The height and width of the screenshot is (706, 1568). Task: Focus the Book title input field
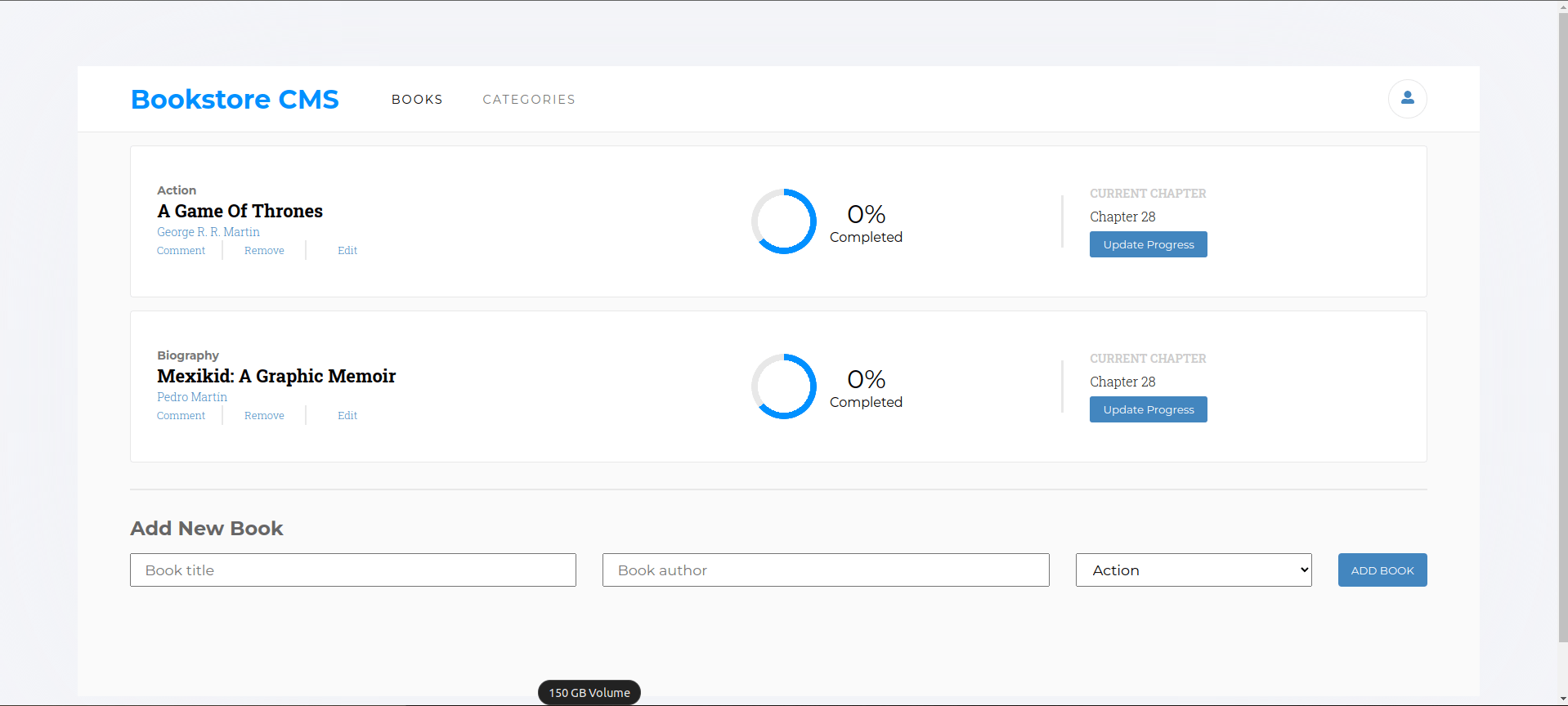pos(353,570)
